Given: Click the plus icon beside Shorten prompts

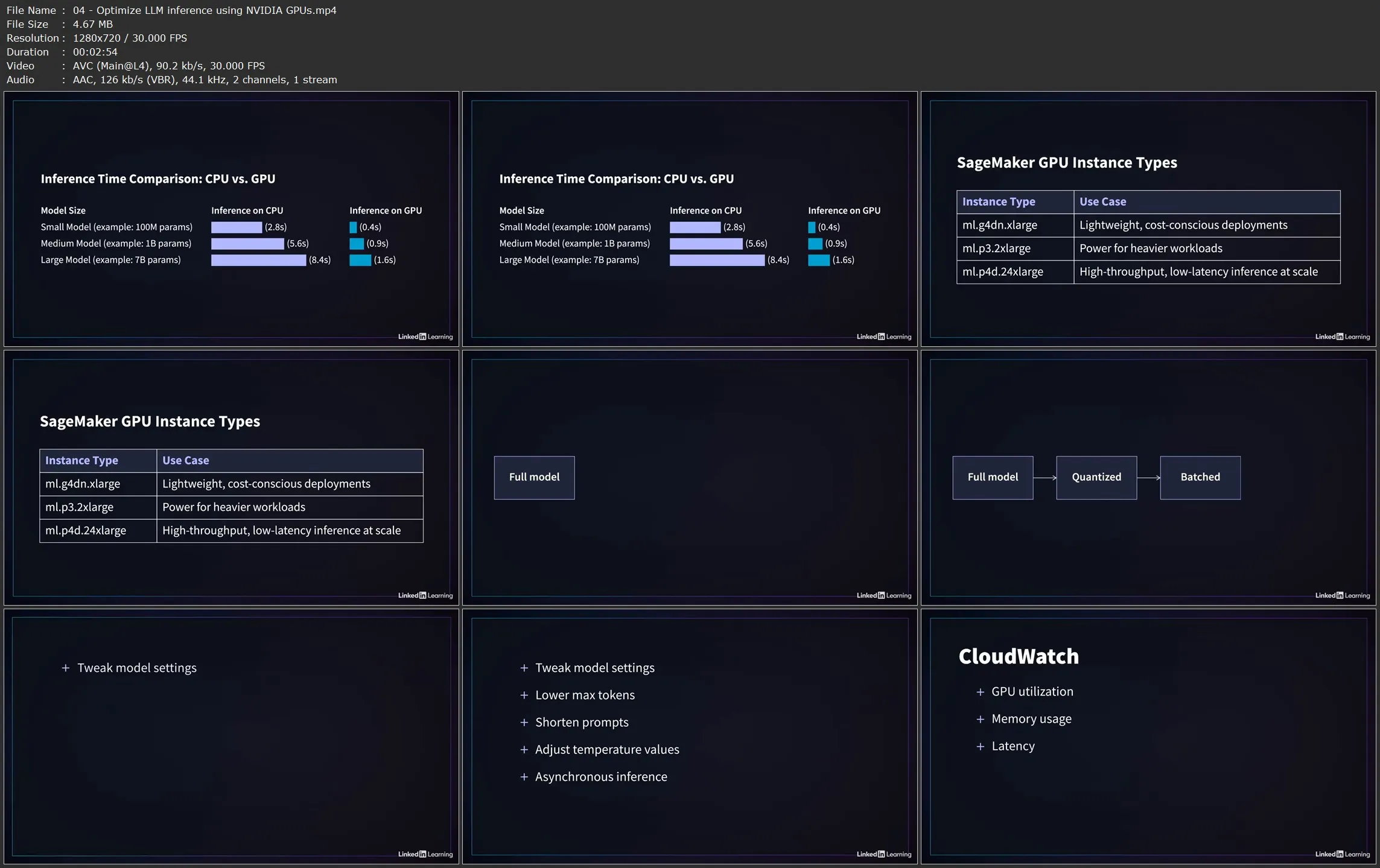Looking at the screenshot, I should (524, 722).
